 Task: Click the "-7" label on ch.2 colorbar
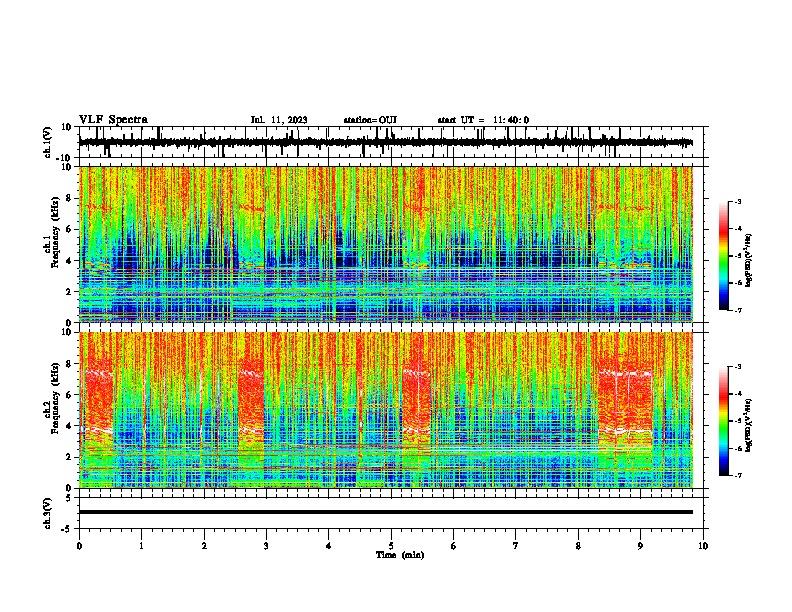coord(738,475)
